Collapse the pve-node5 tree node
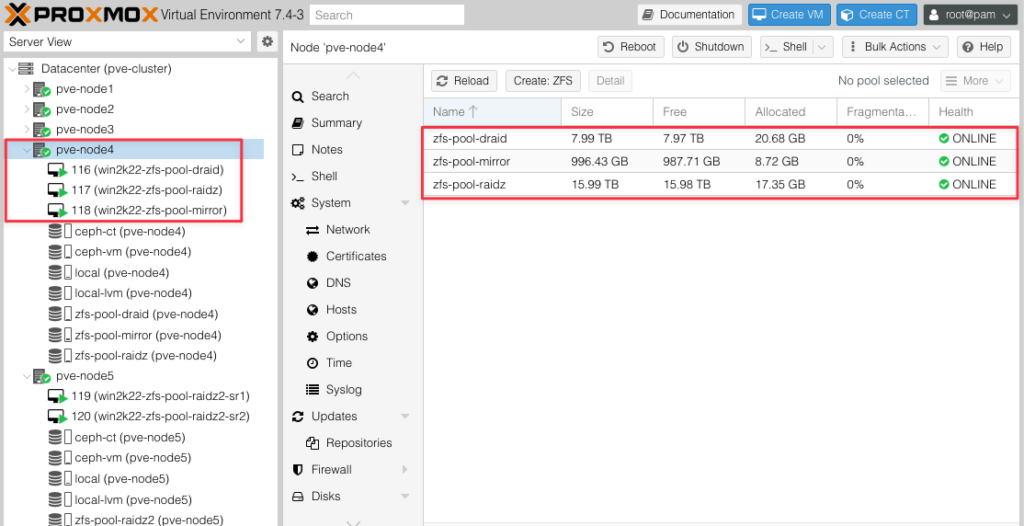Screen dimensions: 1024x526 pyautogui.click(x=27, y=376)
